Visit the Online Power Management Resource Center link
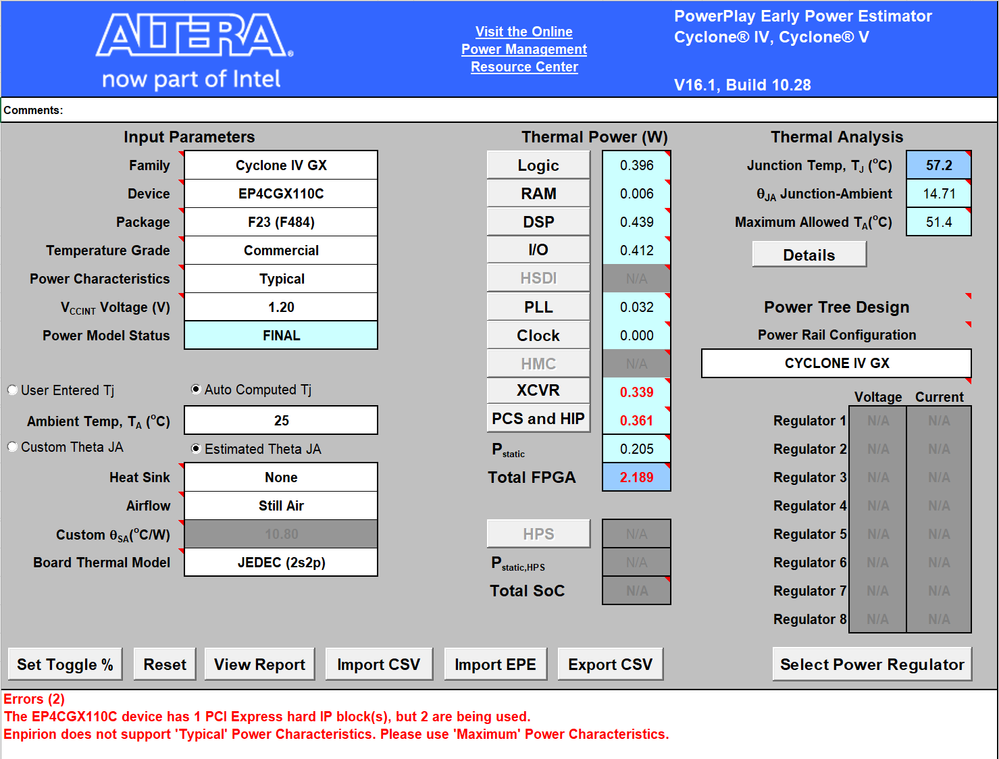This screenshot has width=999, height=759. 524,49
